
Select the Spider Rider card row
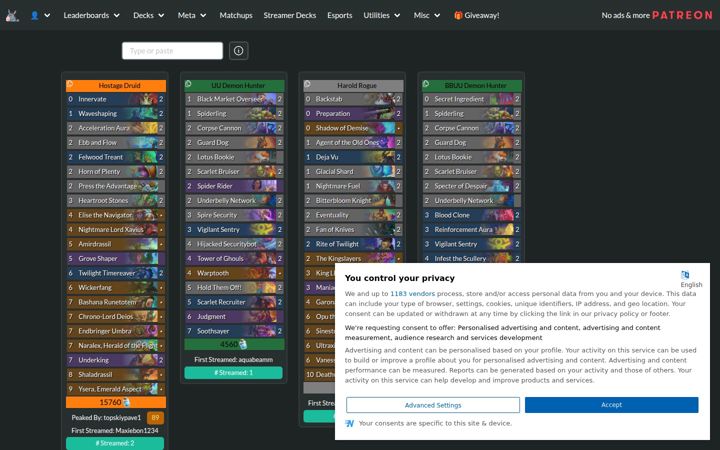coord(234,186)
